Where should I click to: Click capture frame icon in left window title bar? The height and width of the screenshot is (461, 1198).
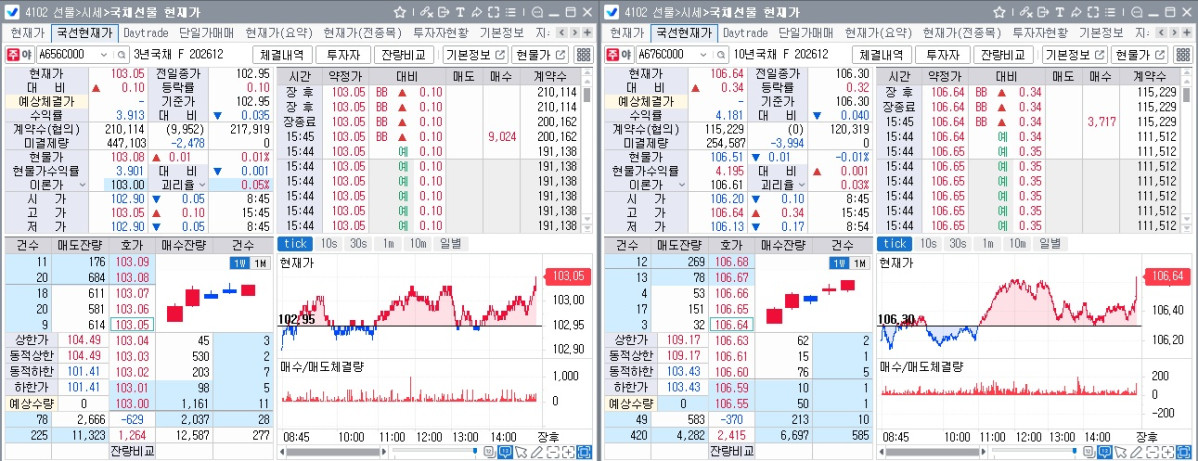coord(493,12)
